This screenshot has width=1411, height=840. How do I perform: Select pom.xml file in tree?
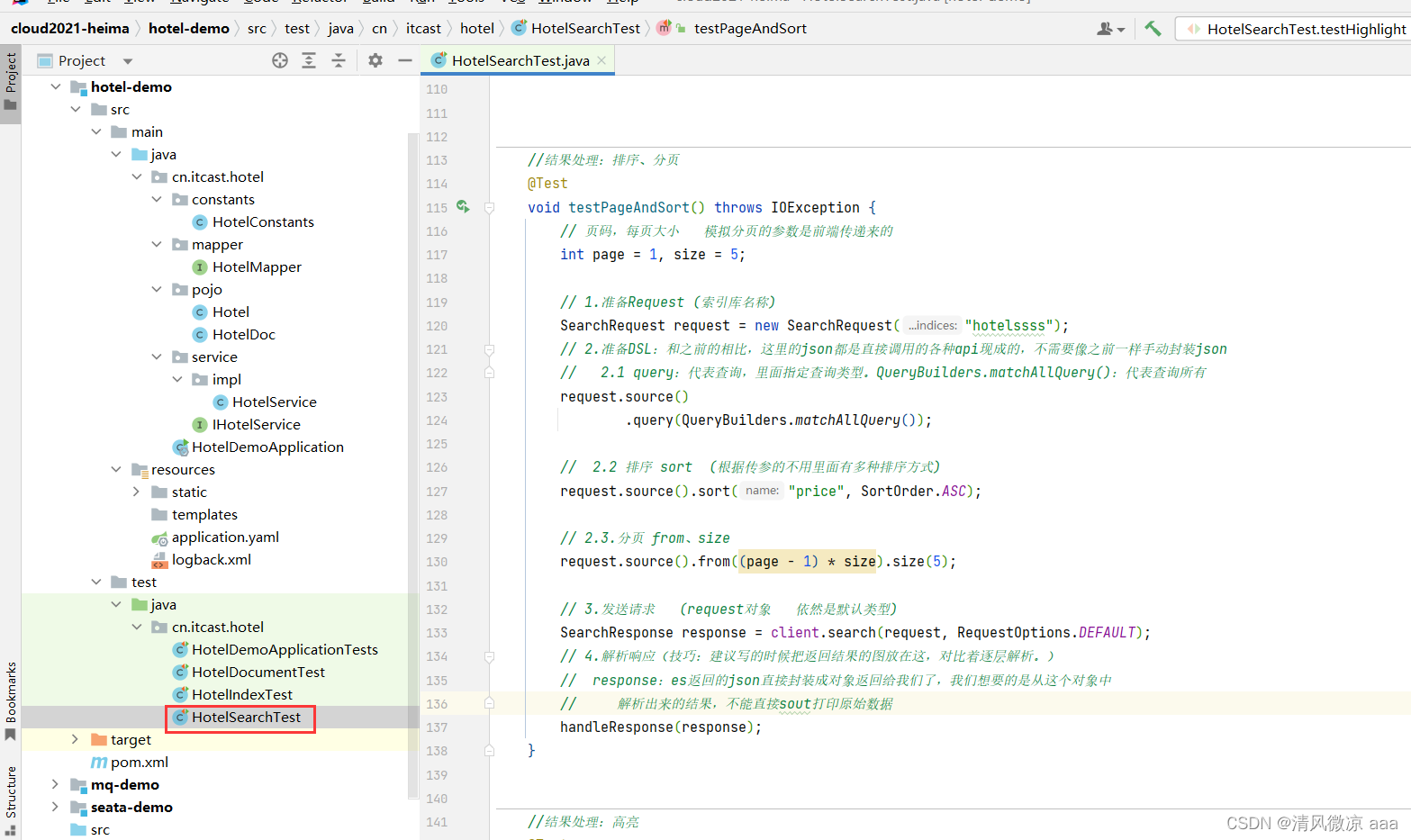[x=139, y=762]
